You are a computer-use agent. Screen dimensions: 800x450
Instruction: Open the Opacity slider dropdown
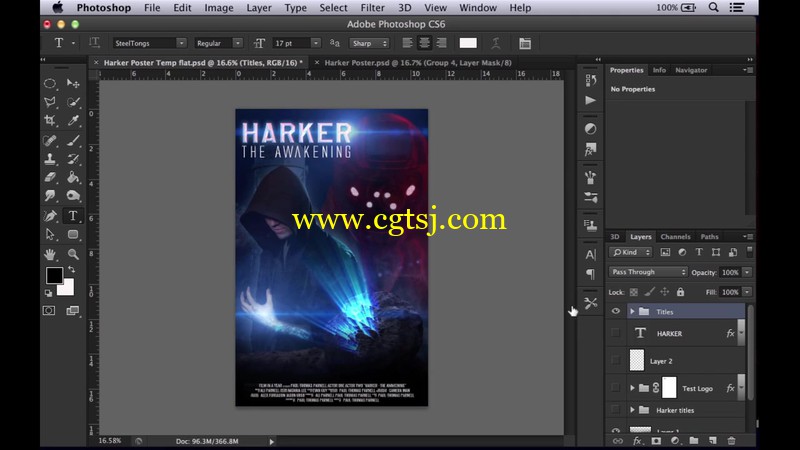coord(747,272)
